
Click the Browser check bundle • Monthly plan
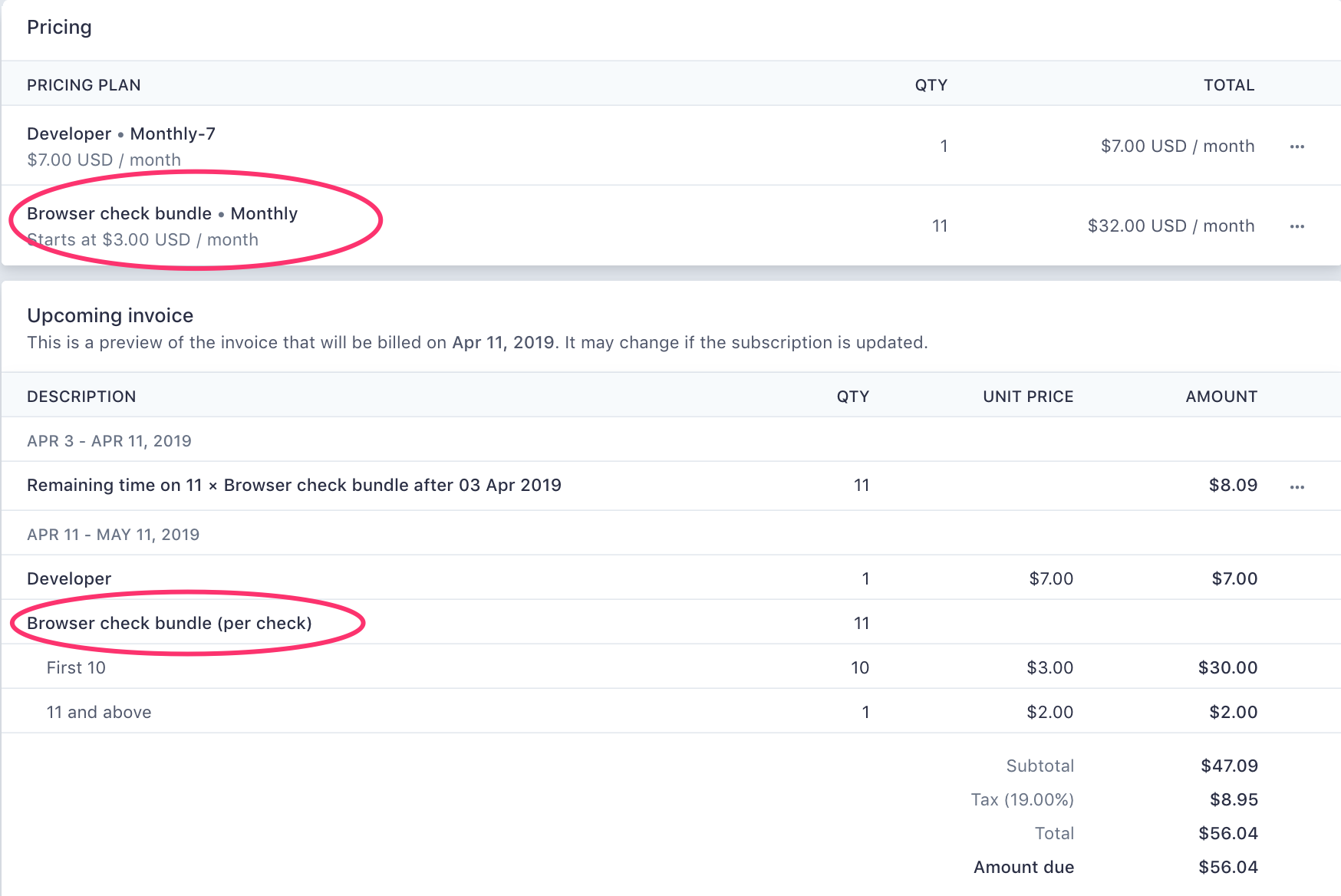[162, 213]
